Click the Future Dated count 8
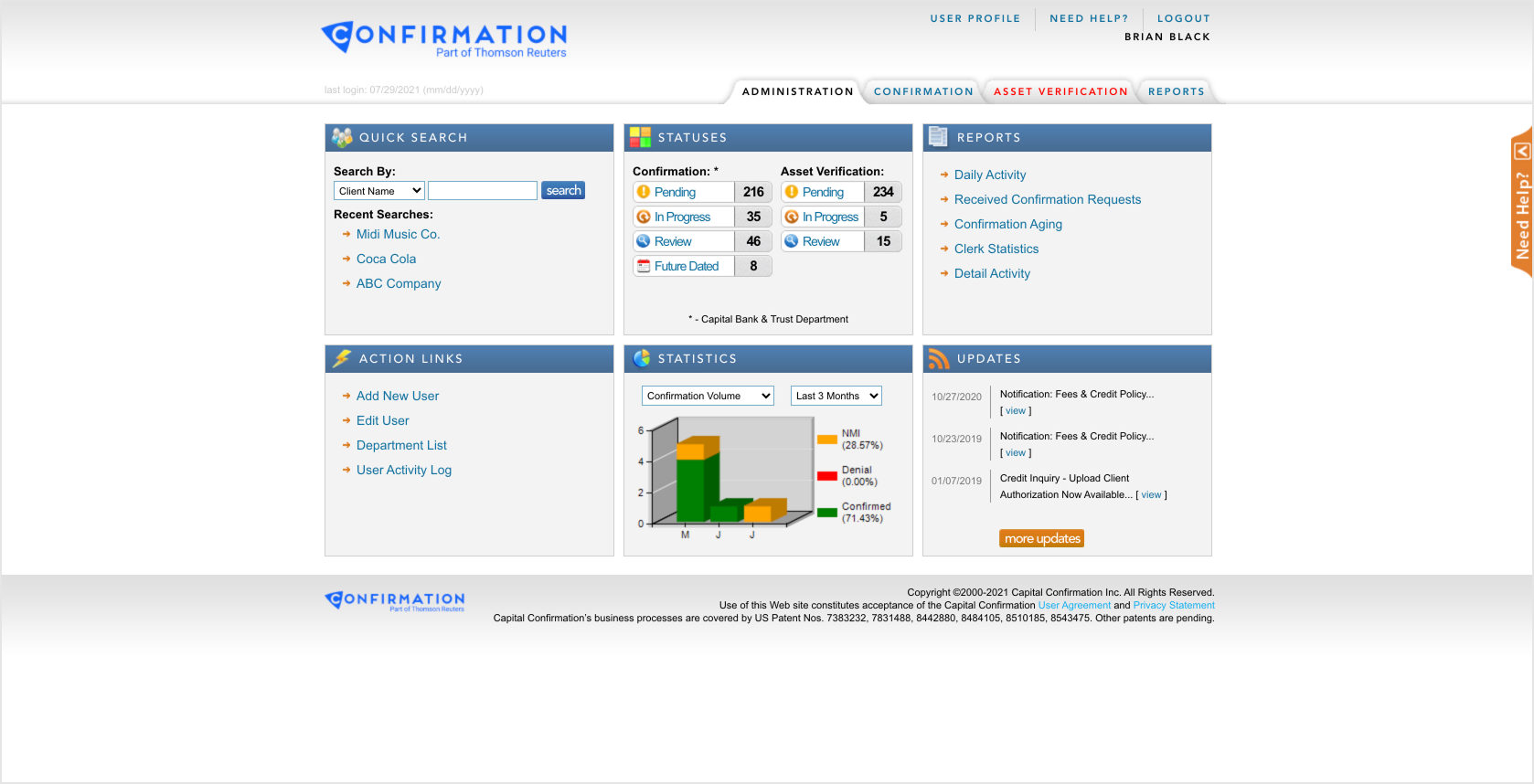The height and width of the screenshot is (784, 1534). [753, 266]
